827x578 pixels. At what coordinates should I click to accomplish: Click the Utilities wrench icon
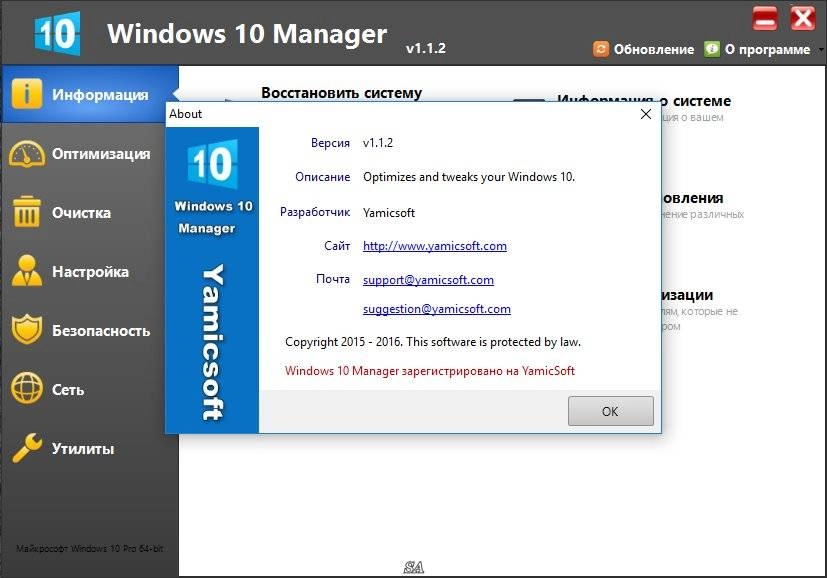click(x=27, y=448)
